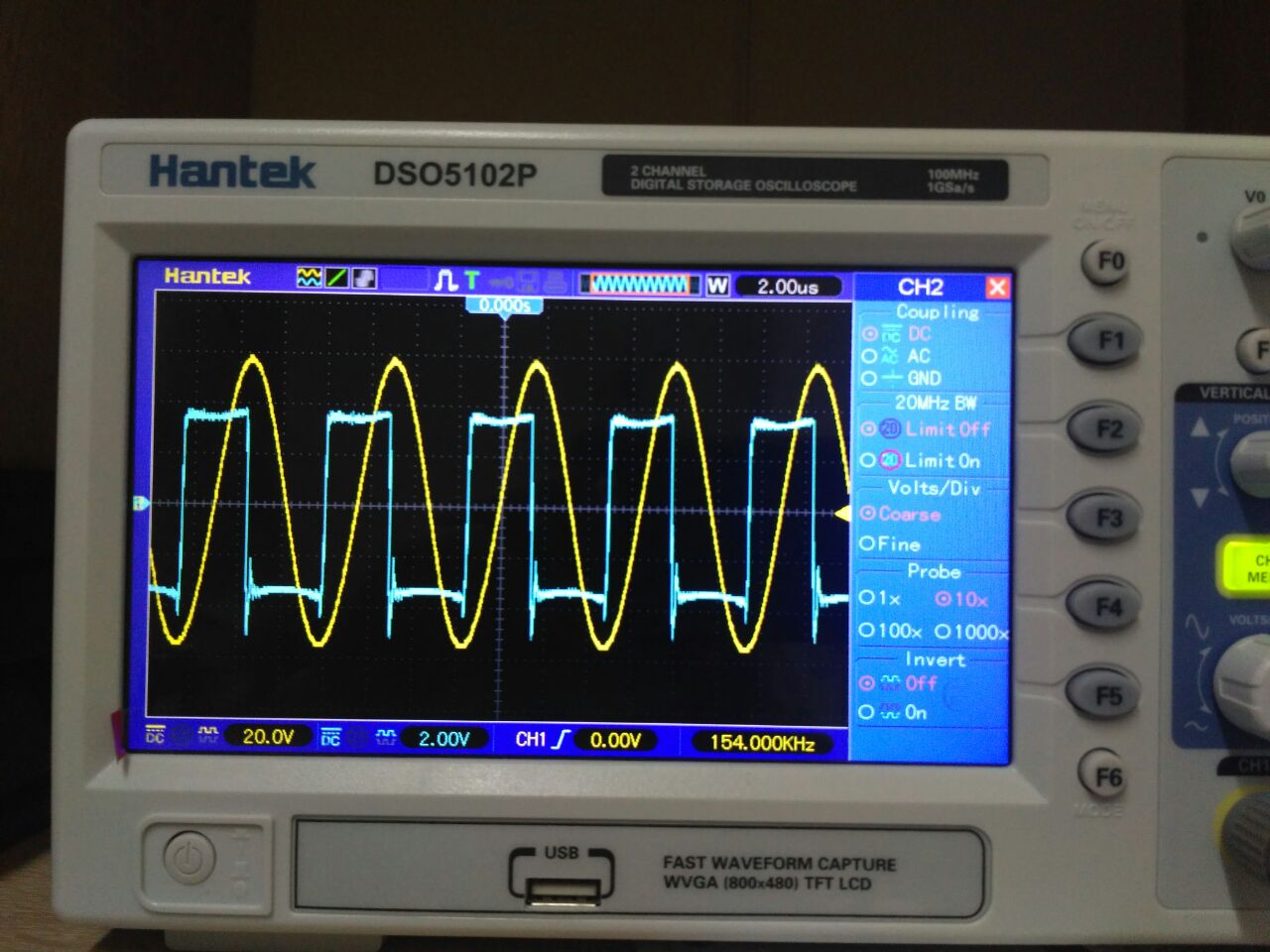Select 1x probe attenuation
Viewport: 1270px width, 952px height.
point(880,598)
